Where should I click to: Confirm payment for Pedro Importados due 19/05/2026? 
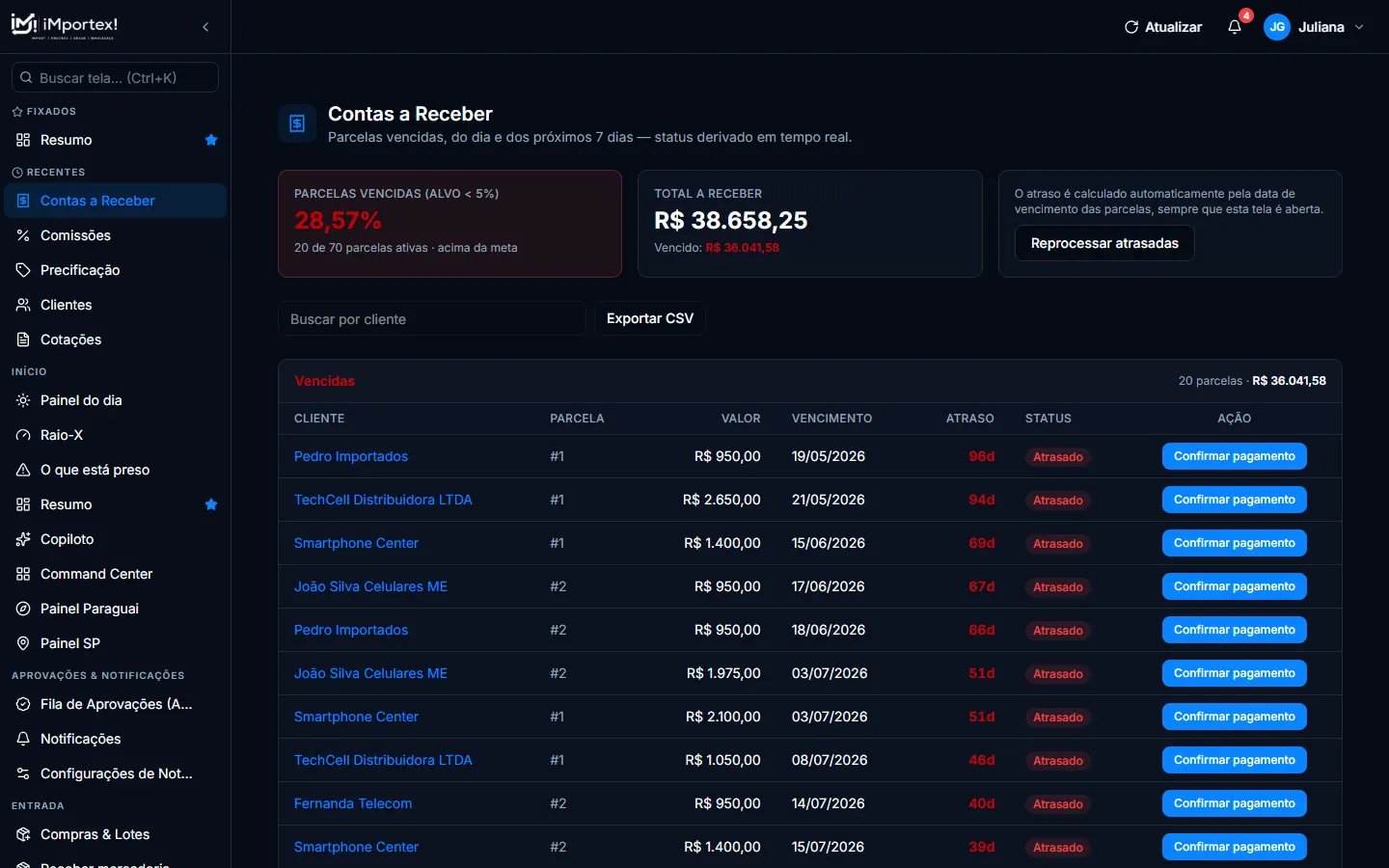click(x=1235, y=456)
